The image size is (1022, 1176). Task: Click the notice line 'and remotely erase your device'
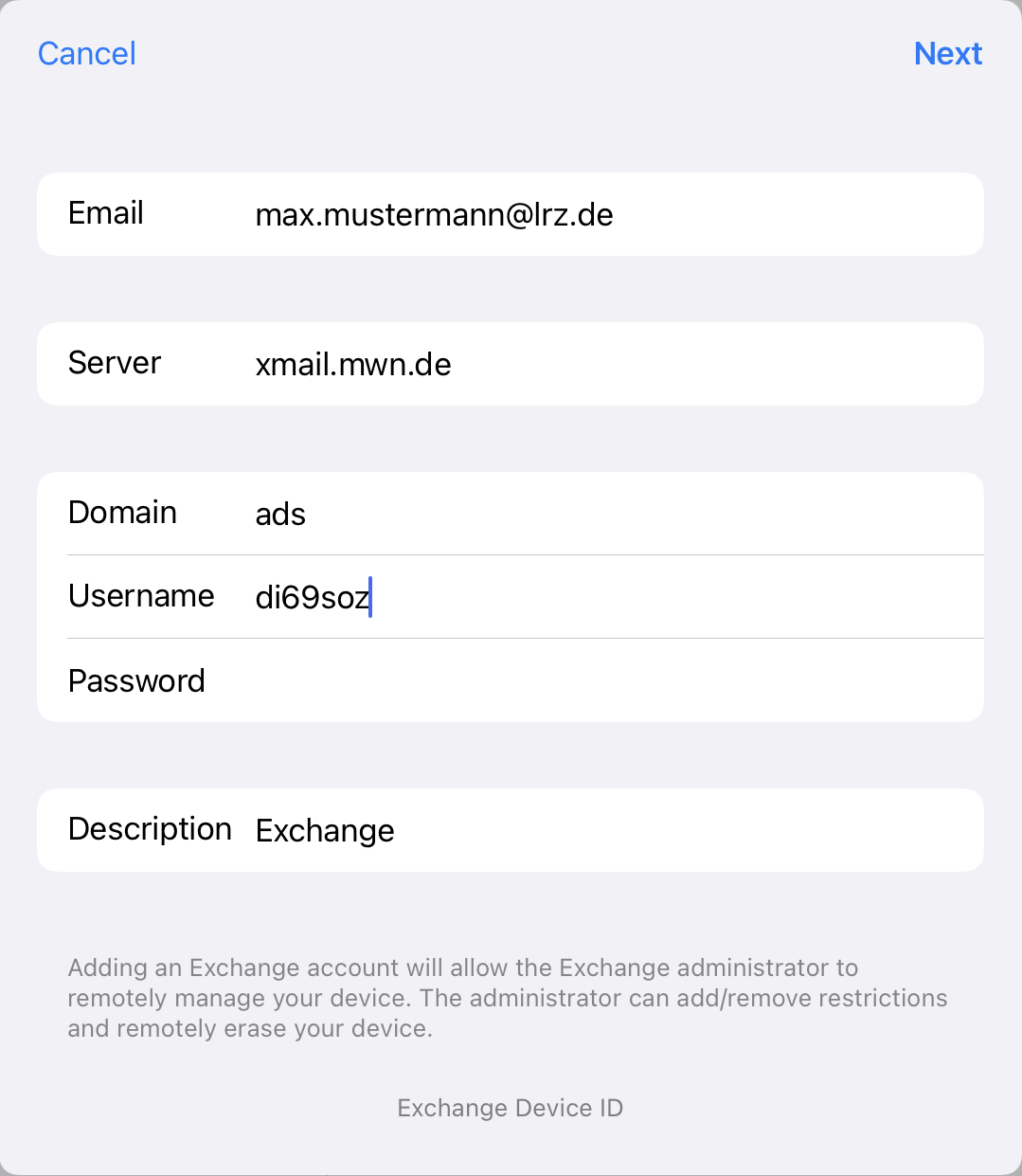click(250, 1029)
